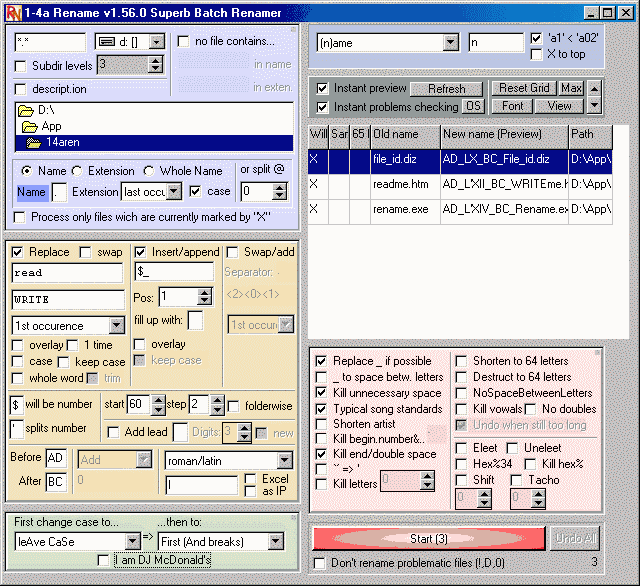The height and width of the screenshot is (586, 640).
Task: Increase the Subdir levels spinner
Action: pos(155,60)
